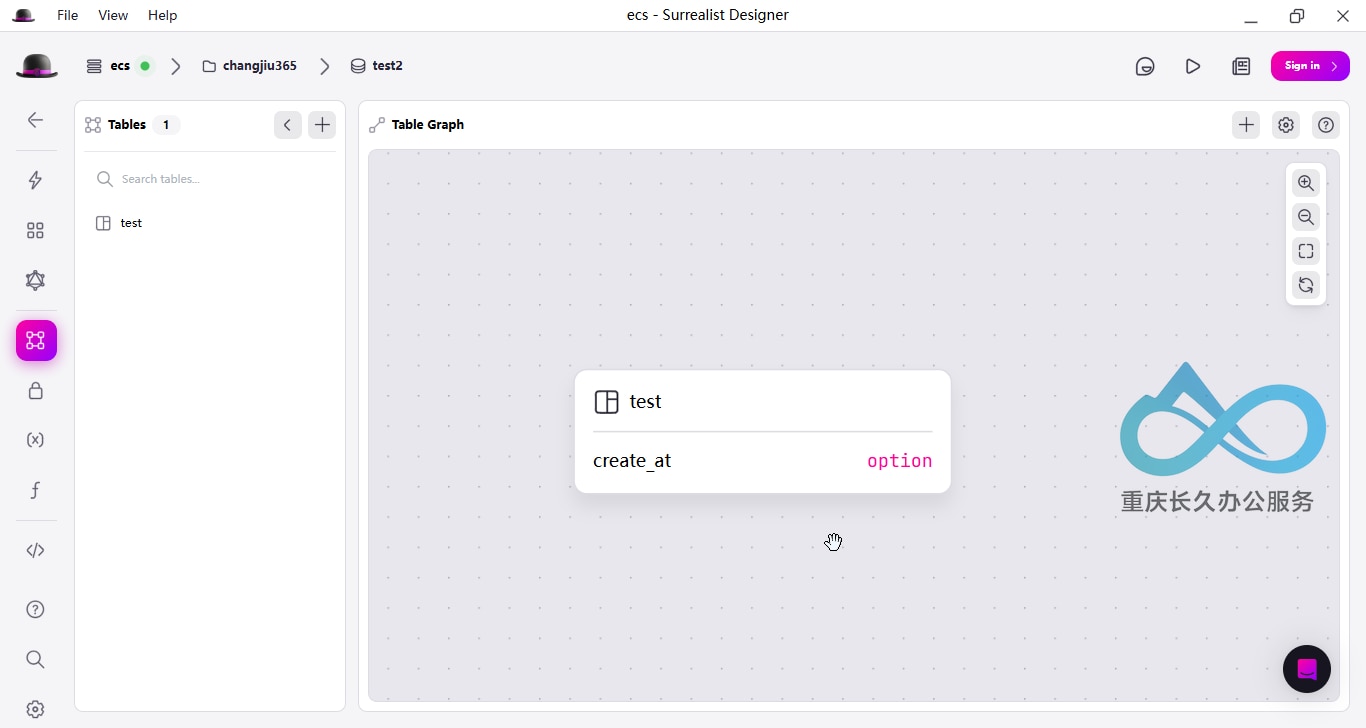Open Table Graph help icon
Screen dimensions: 1366x728
point(1326,125)
